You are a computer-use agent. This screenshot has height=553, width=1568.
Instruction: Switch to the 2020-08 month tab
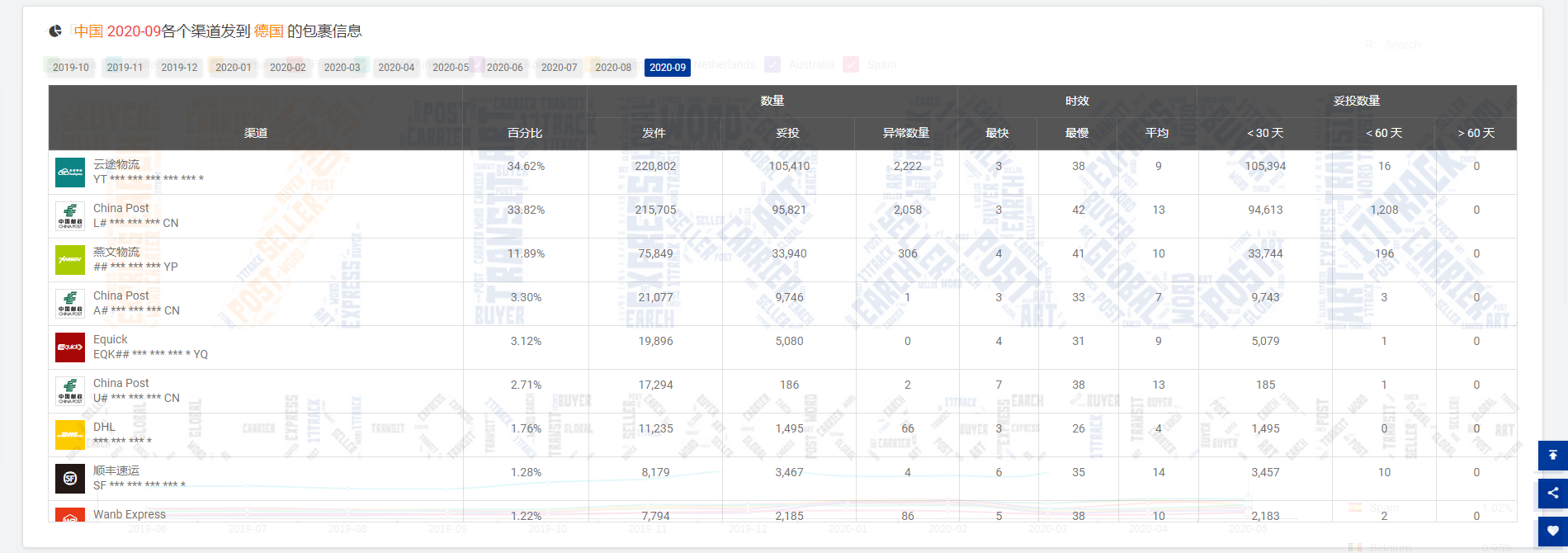(x=613, y=68)
